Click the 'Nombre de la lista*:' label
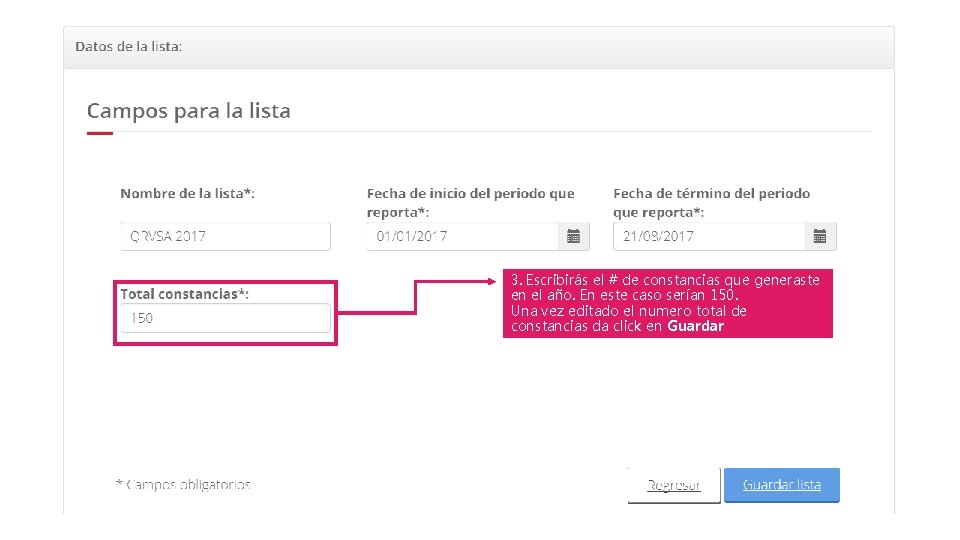Screen dimensions: 960x540 (187, 193)
